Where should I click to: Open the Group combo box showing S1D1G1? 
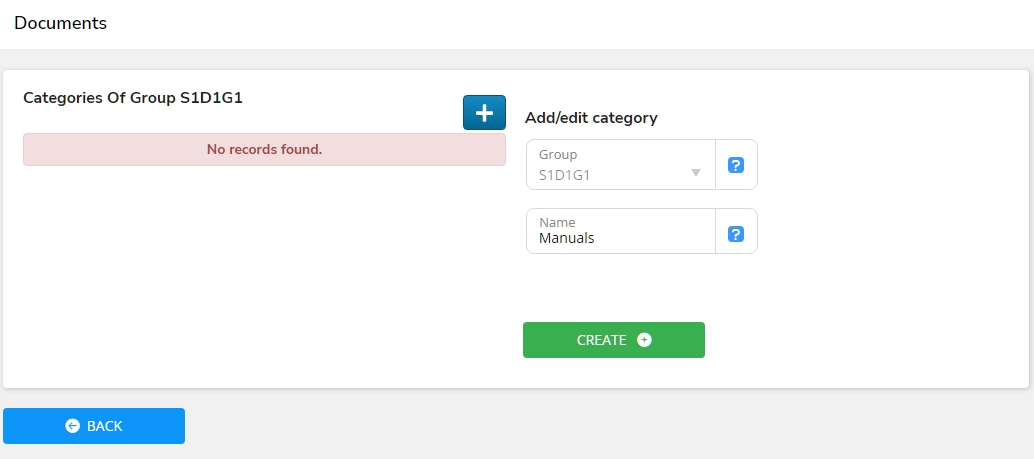[x=620, y=165]
